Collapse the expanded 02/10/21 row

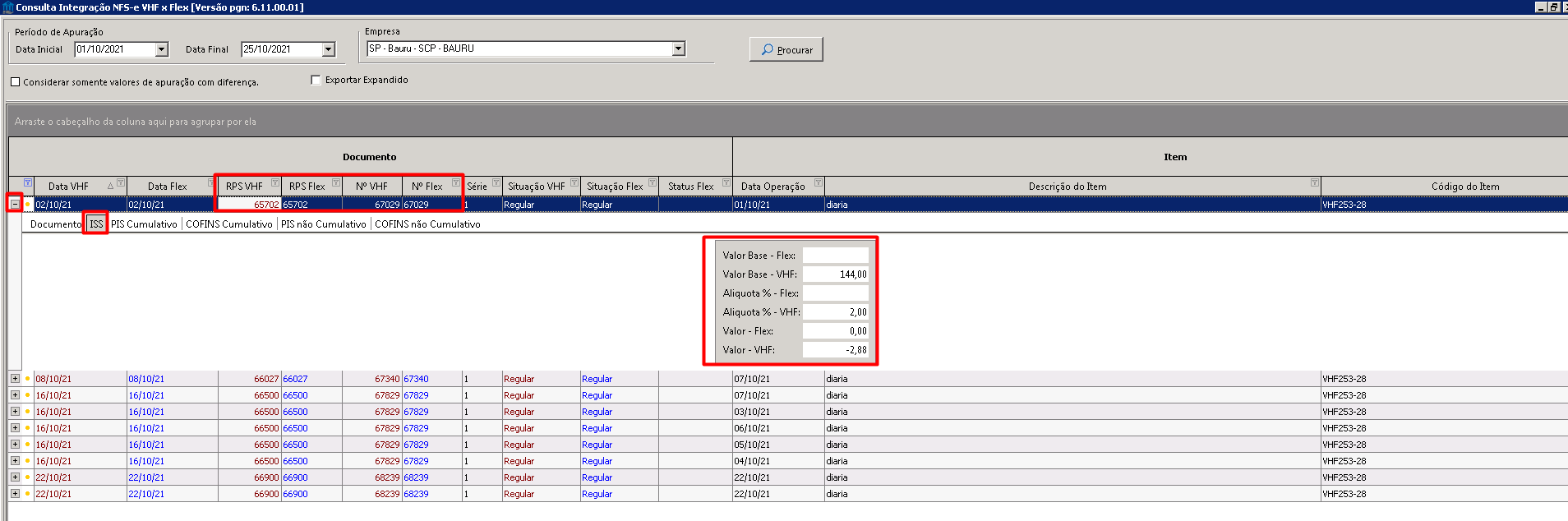[x=15, y=204]
